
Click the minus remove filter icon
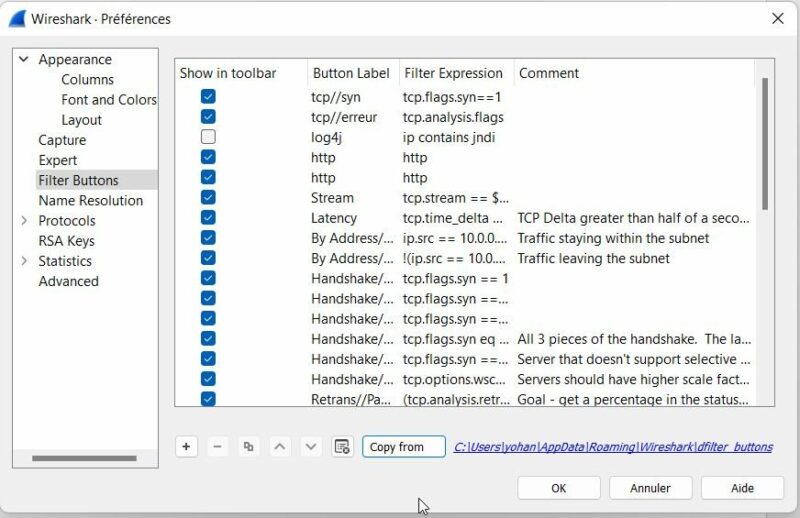tap(217, 447)
